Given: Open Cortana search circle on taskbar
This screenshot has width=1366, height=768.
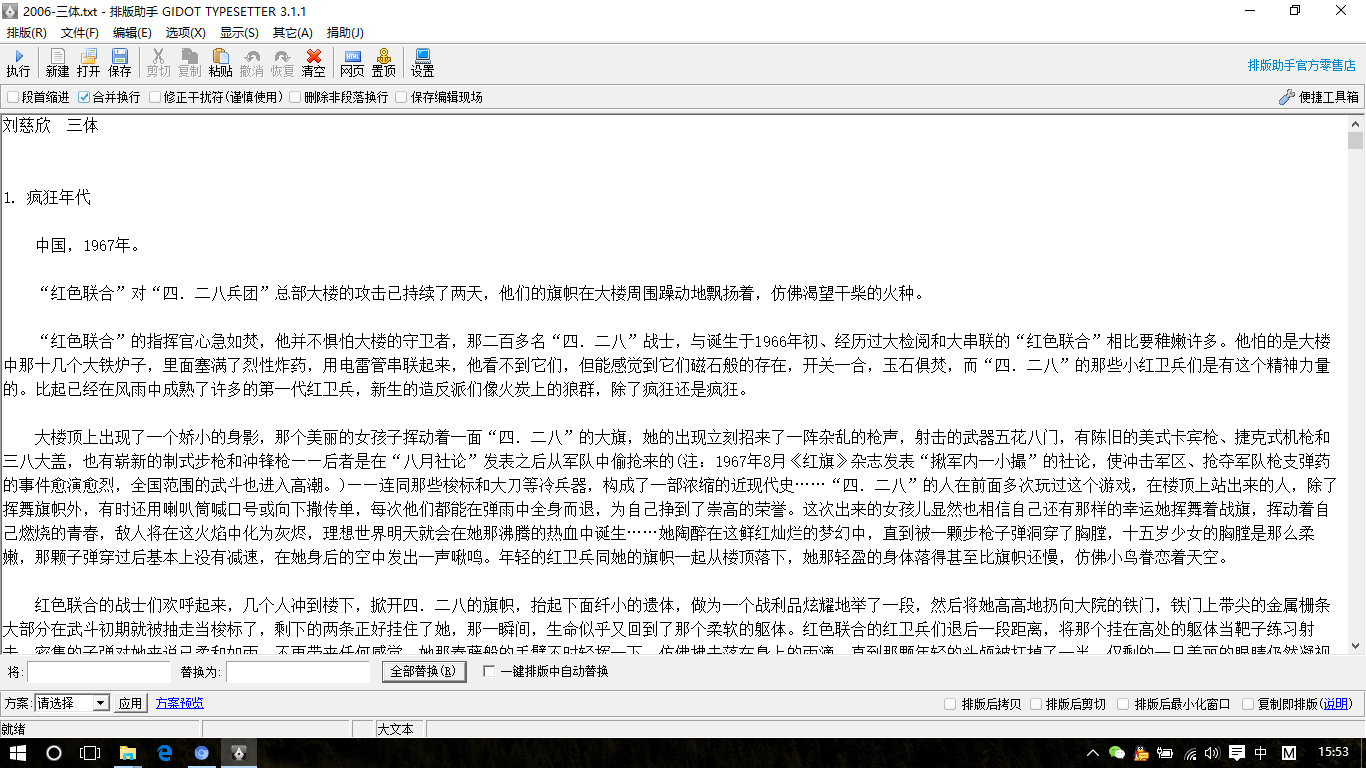Looking at the screenshot, I should point(54,753).
